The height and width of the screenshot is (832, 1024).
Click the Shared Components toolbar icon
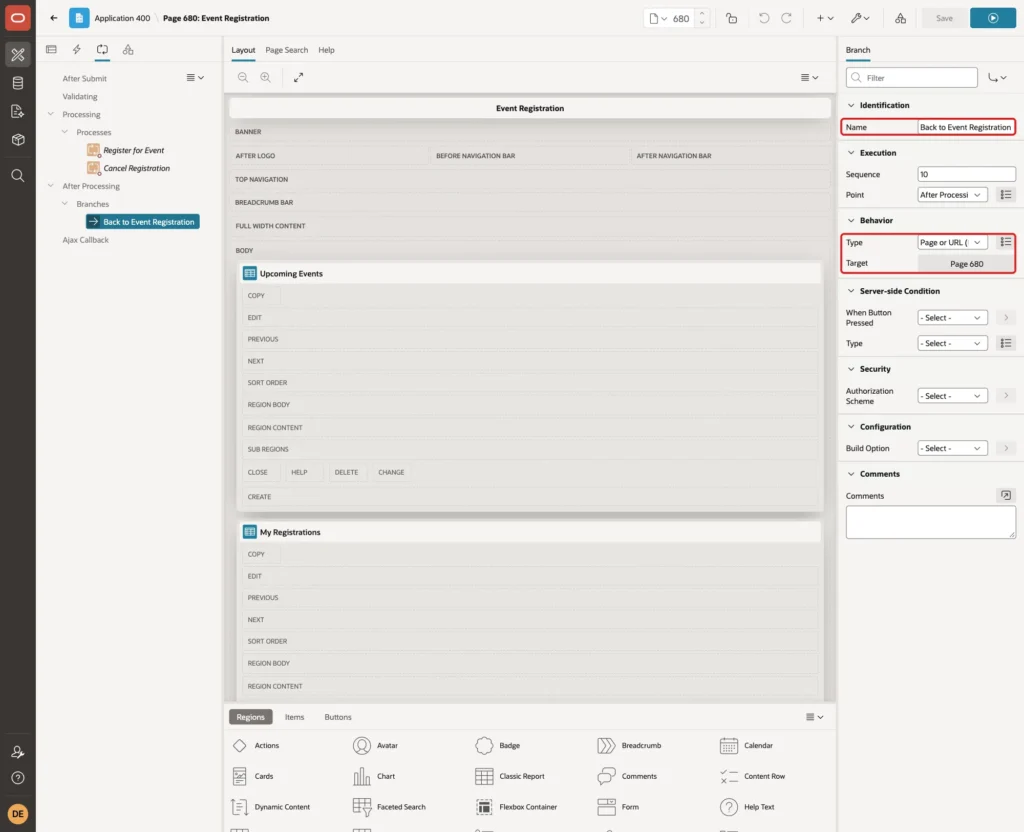[900, 18]
